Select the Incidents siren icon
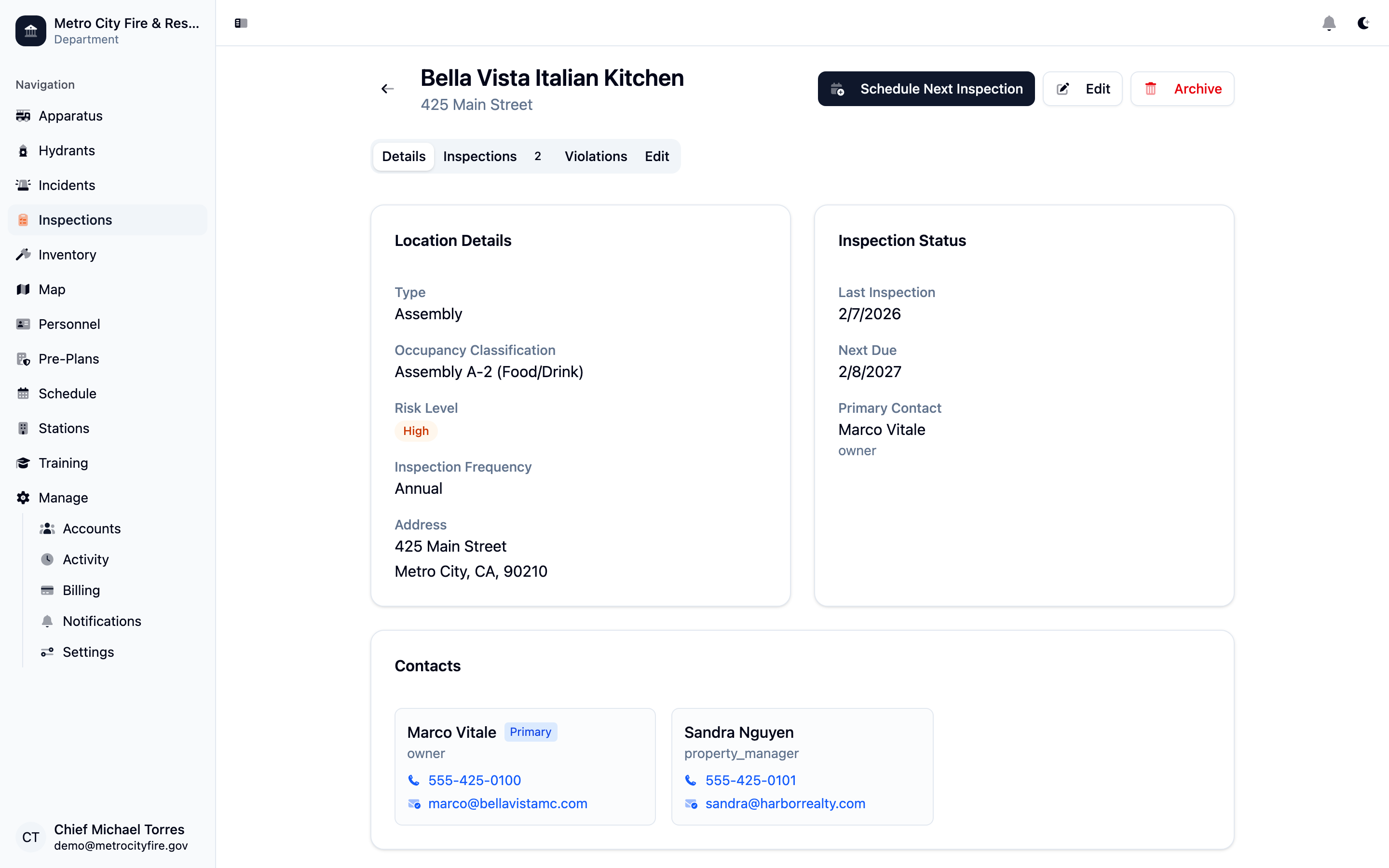This screenshot has height=868, width=1389. click(x=23, y=186)
